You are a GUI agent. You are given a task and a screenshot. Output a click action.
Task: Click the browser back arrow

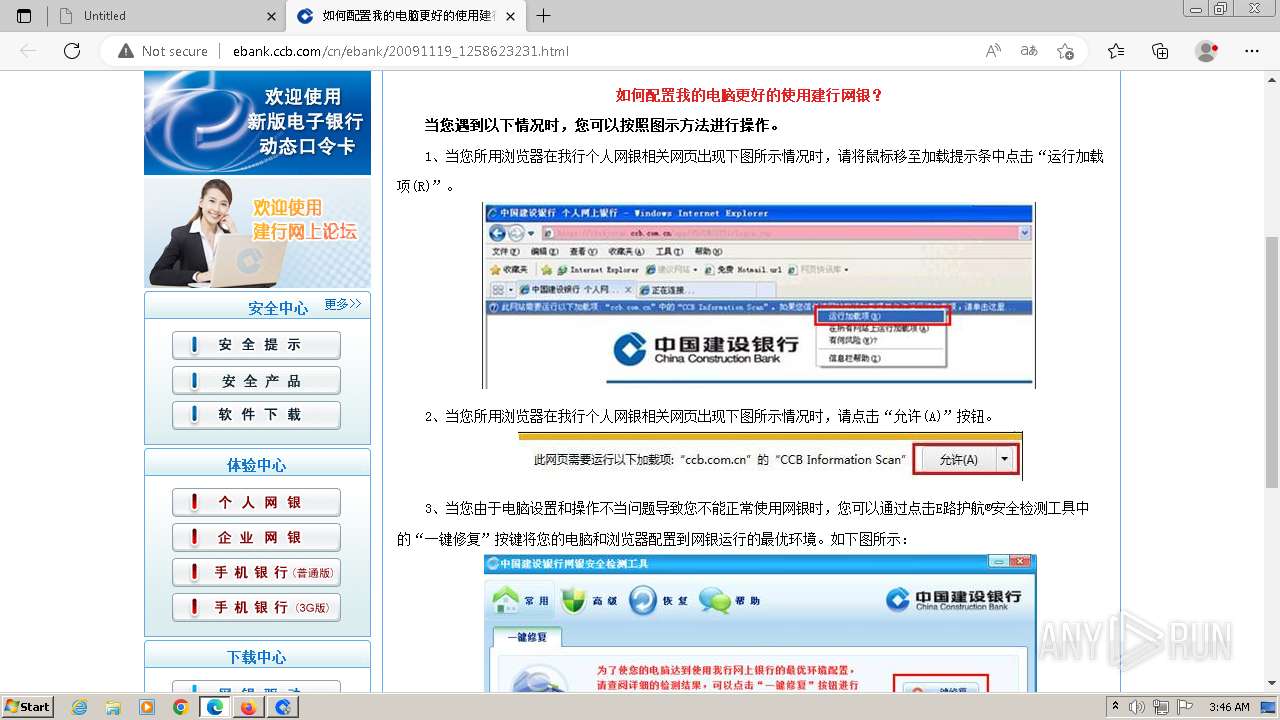click(x=28, y=51)
